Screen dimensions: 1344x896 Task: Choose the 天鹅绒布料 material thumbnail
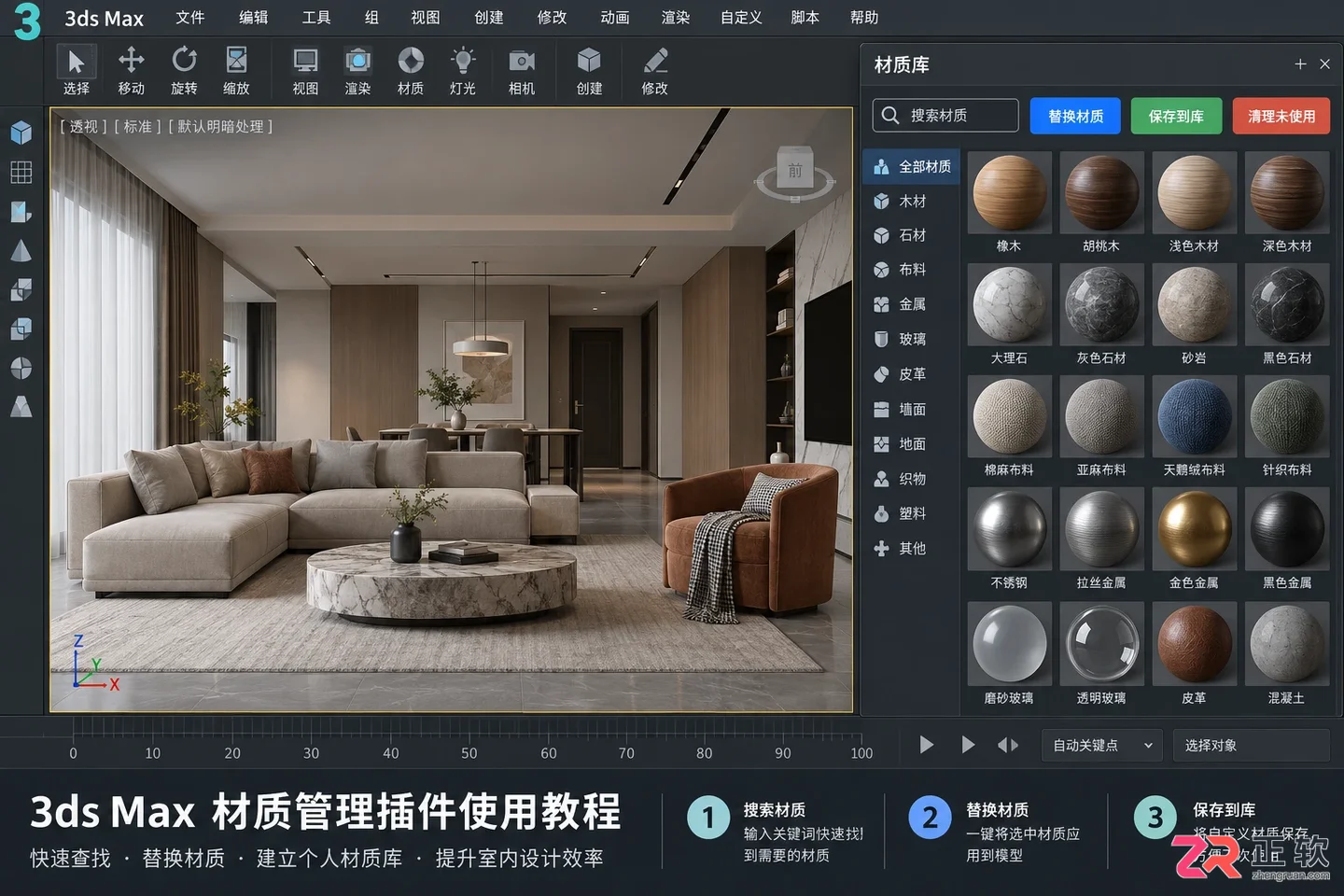pos(1194,416)
